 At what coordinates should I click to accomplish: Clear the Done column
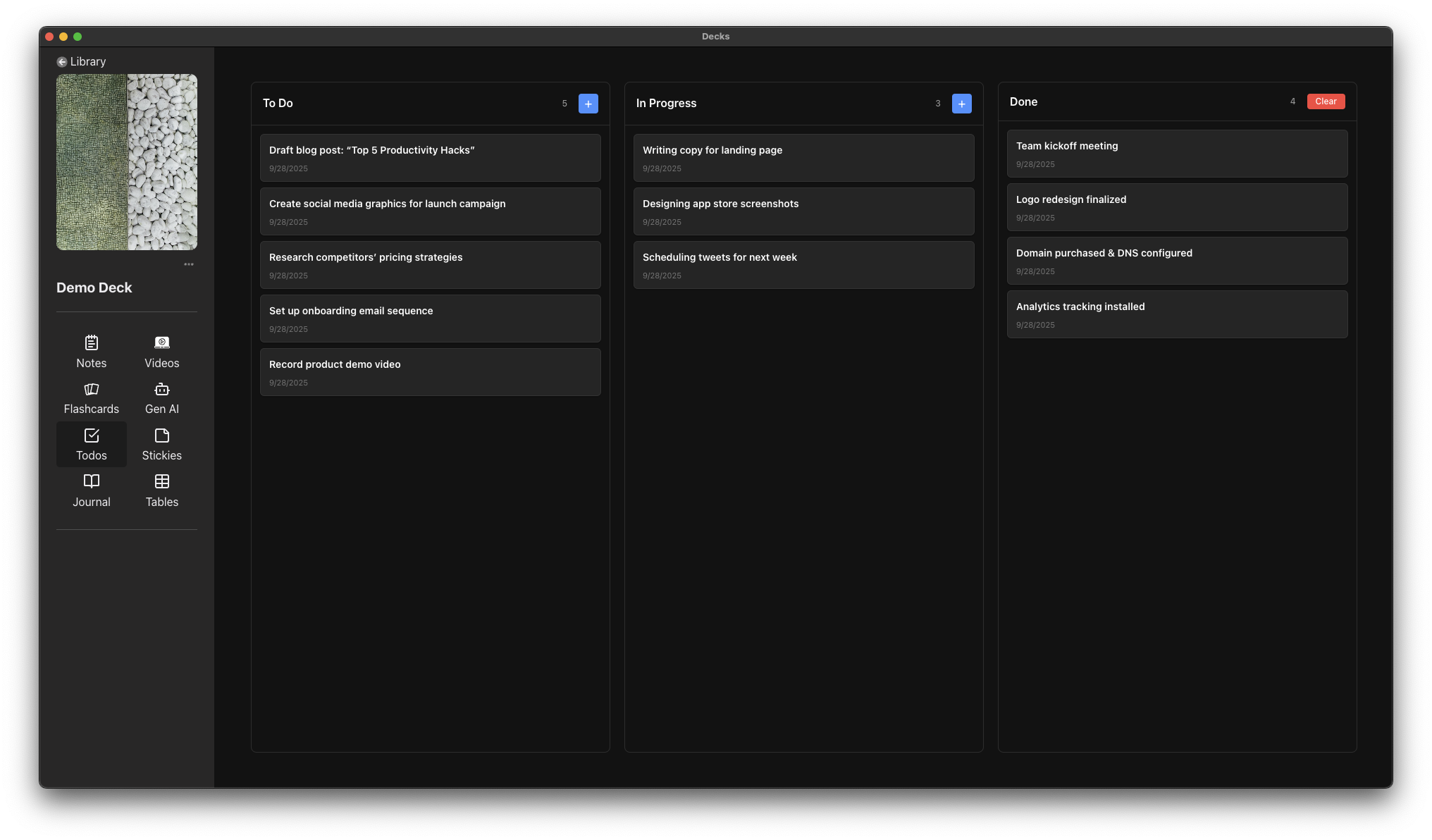1326,101
